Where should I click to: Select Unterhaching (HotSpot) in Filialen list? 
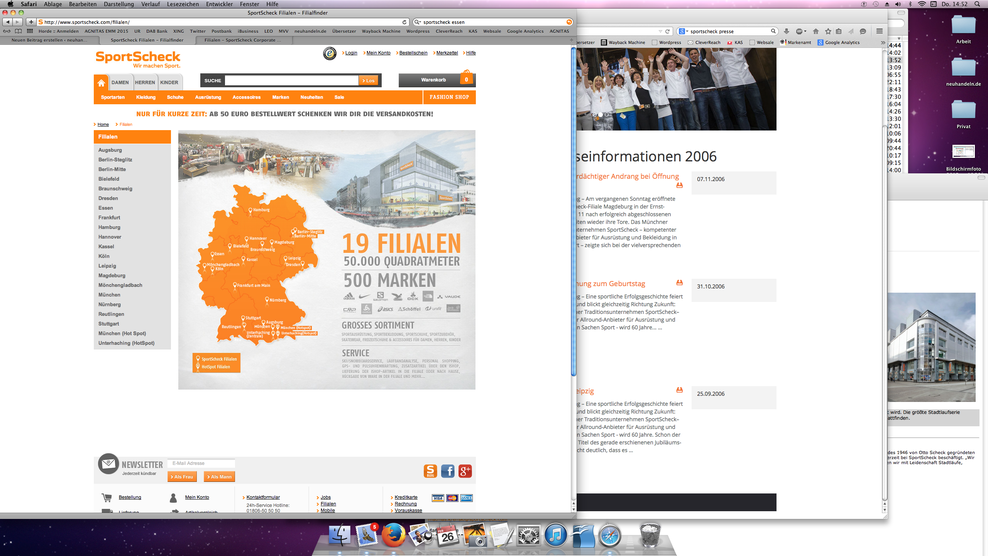[126, 343]
